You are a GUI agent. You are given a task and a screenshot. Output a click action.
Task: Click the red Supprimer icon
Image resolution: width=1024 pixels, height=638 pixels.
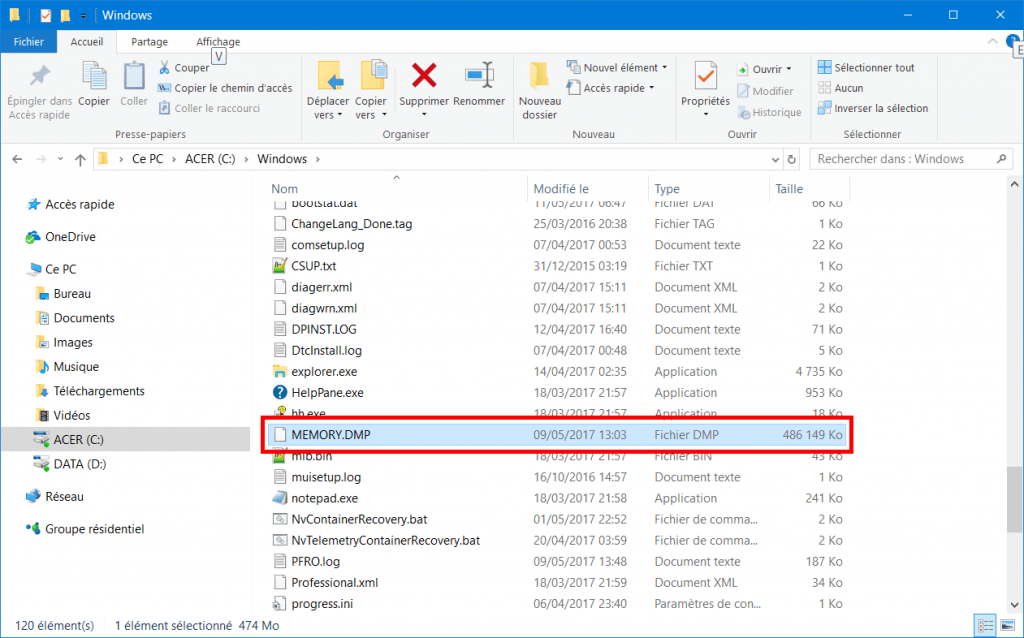coord(424,76)
